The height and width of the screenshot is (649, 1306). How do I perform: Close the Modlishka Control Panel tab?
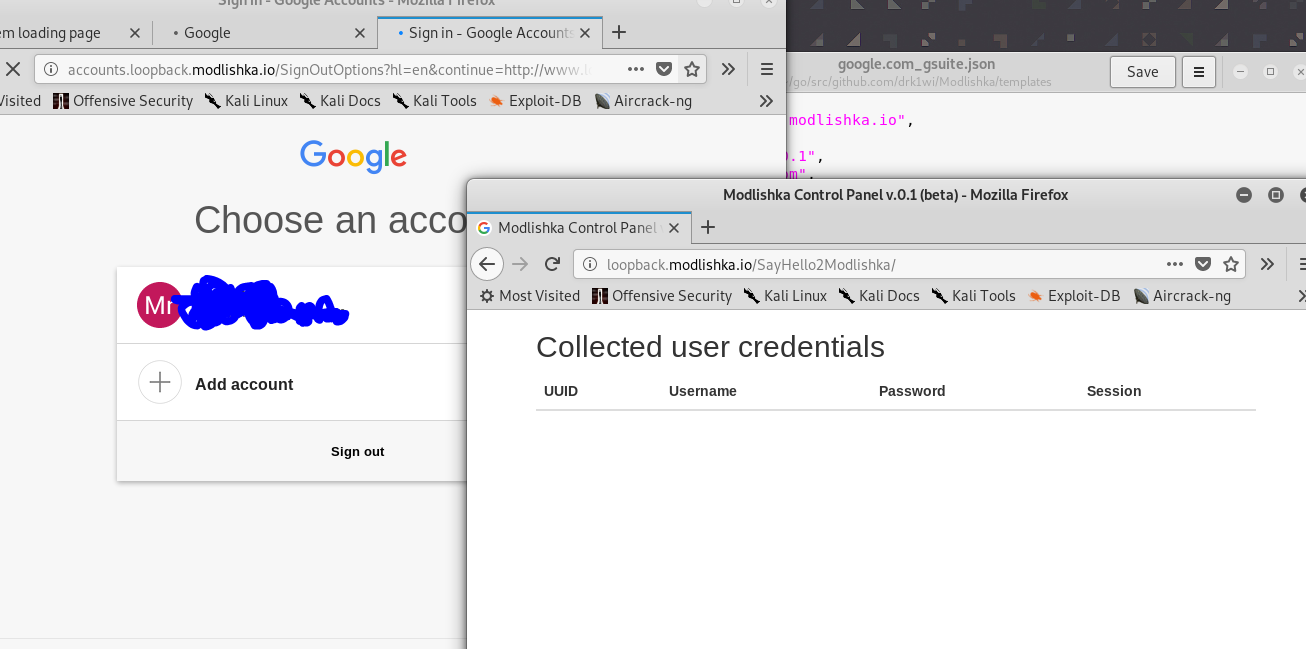674,227
